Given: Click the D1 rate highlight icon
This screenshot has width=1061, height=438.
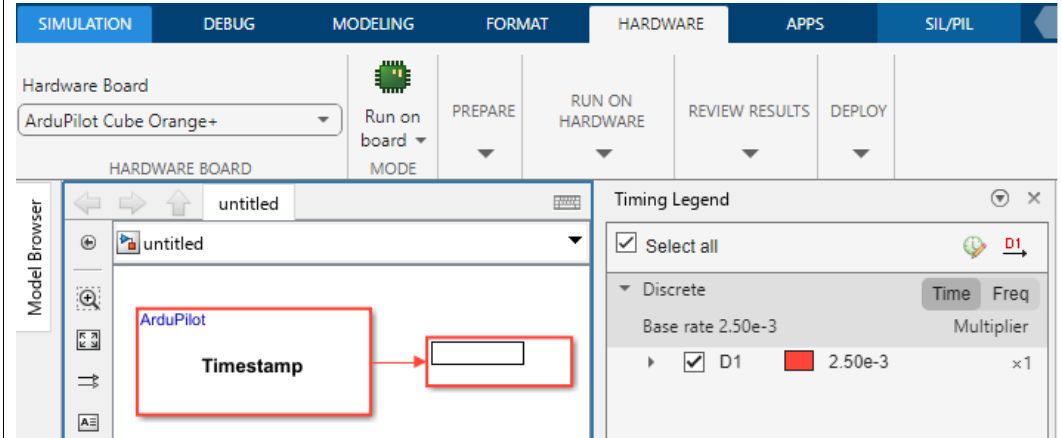Looking at the screenshot, I should [x=1016, y=246].
